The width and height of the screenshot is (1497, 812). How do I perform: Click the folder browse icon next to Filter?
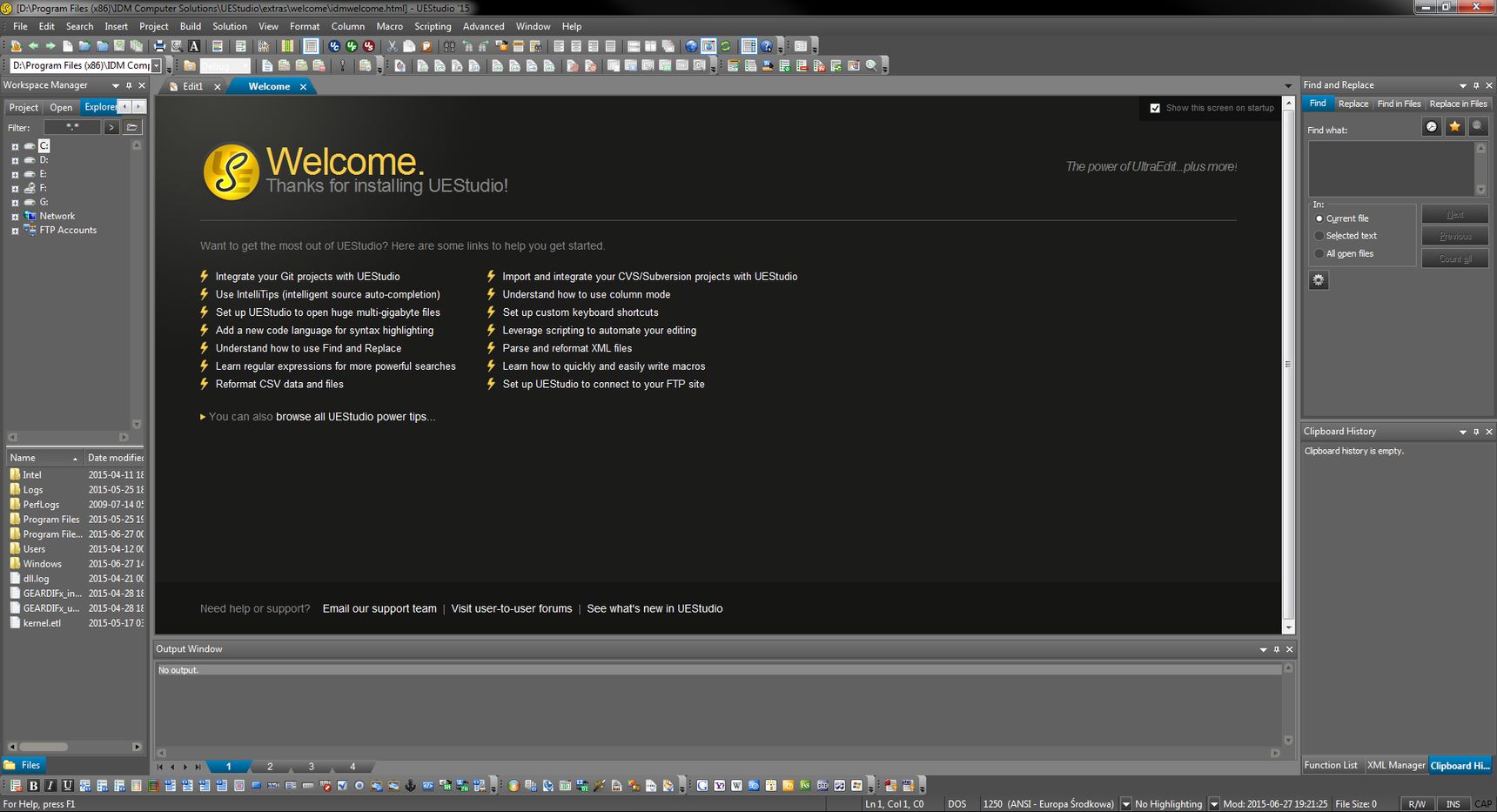[132, 127]
